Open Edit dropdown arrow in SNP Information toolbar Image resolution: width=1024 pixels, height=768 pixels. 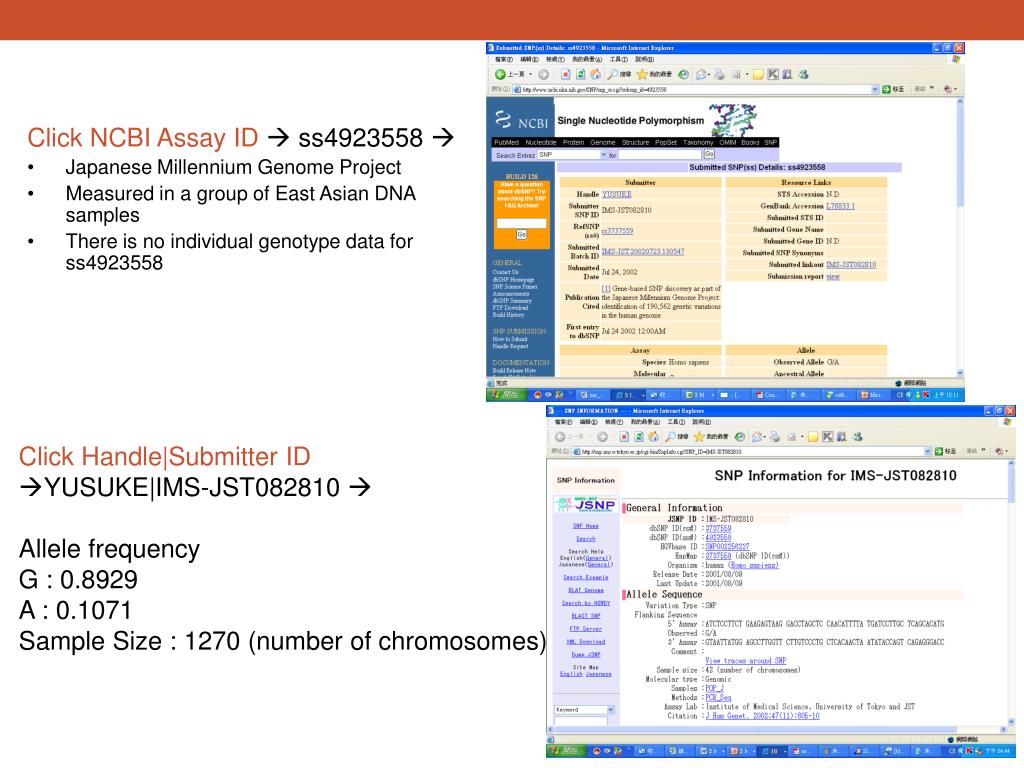click(802, 436)
